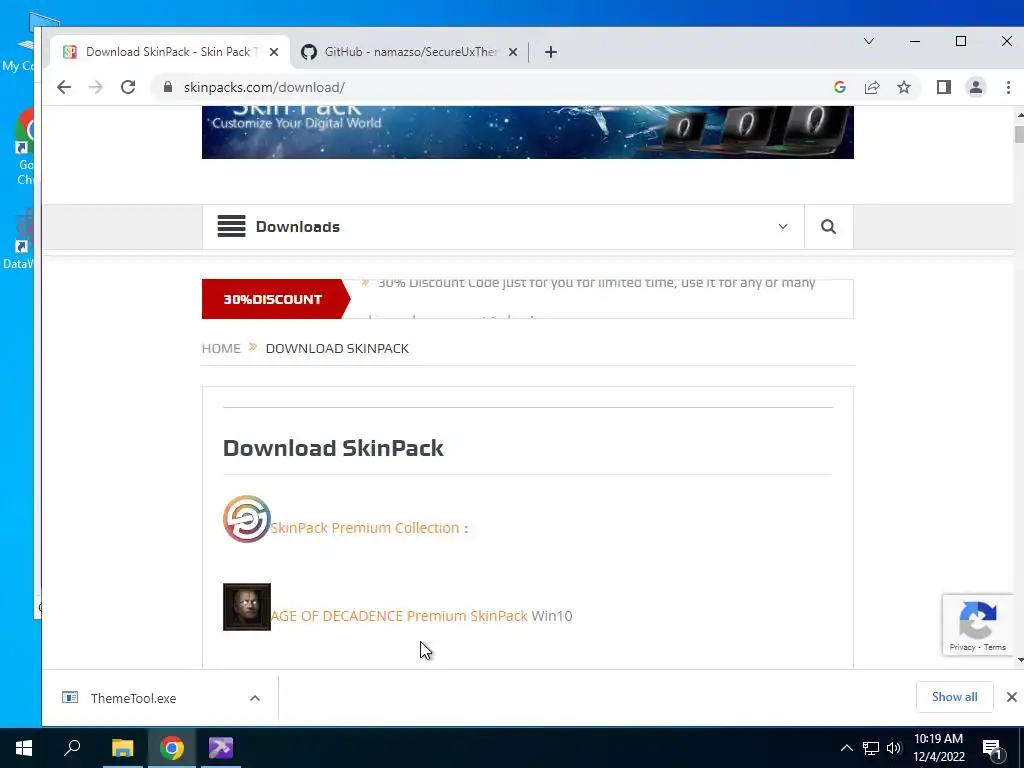Expand the Downloads menu chevron

pos(782,227)
